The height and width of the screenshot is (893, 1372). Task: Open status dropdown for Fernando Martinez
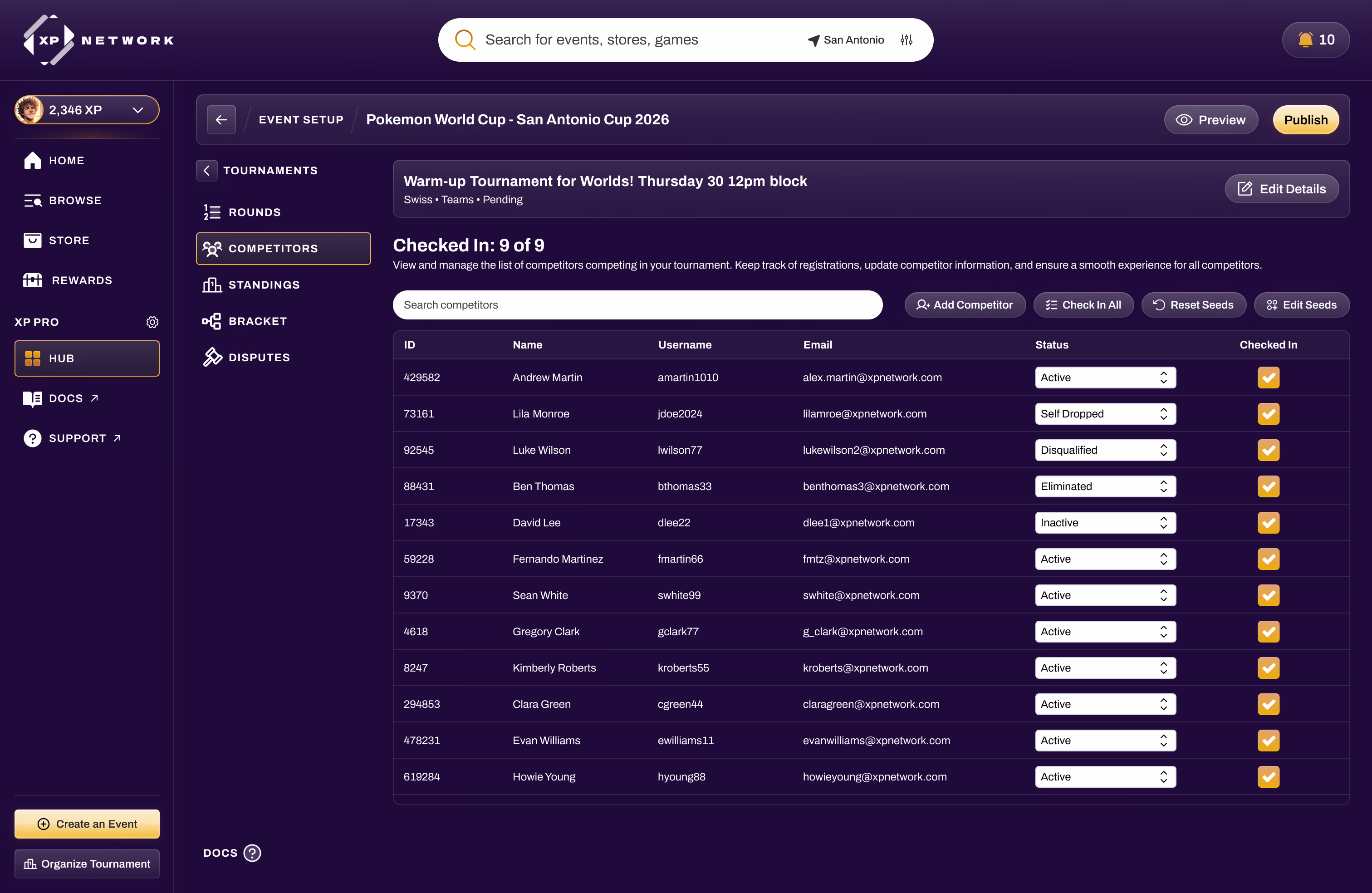pyautogui.click(x=1105, y=559)
